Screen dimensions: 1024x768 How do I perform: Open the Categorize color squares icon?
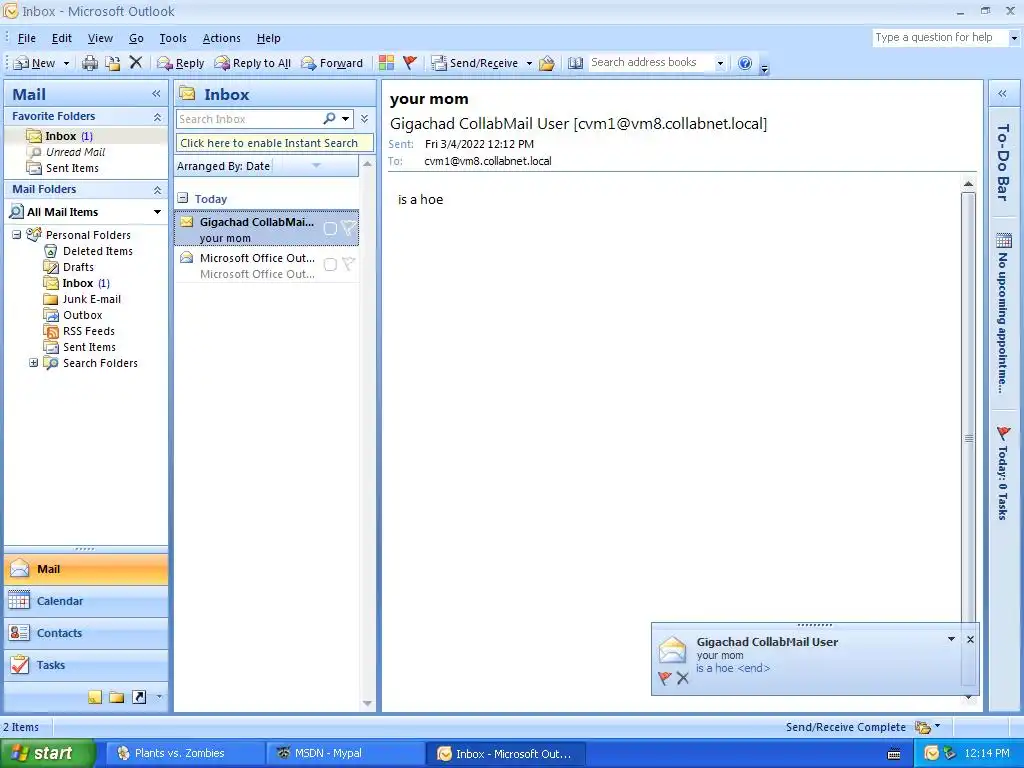coord(387,63)
